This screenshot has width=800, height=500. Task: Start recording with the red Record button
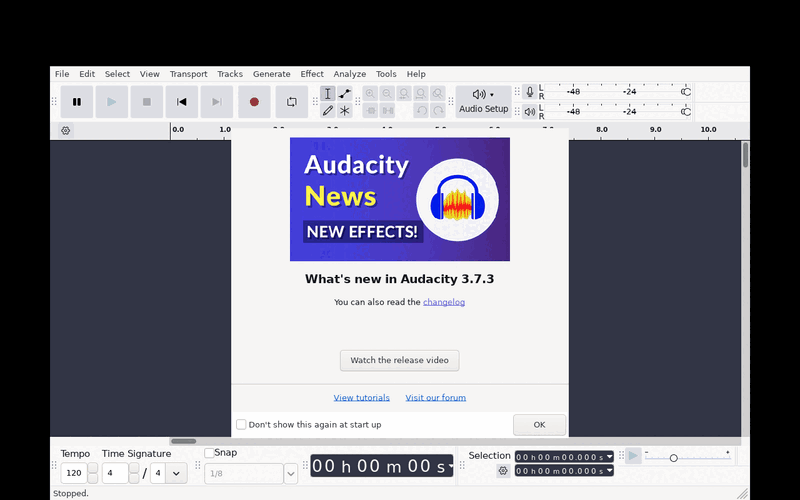pos(254,102)
